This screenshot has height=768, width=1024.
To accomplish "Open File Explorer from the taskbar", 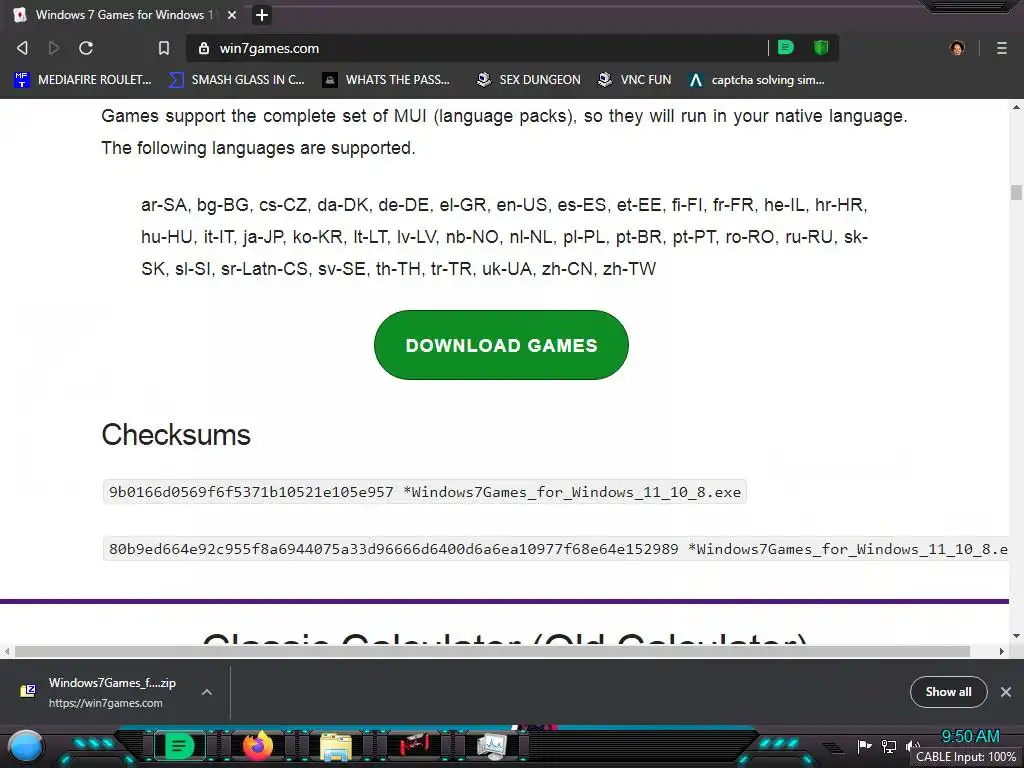I will click(x=336, y=746).
